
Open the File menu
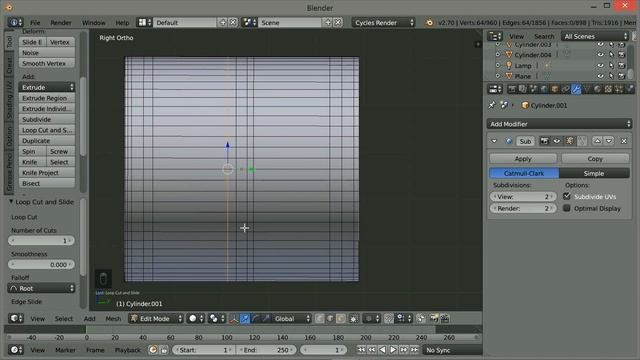[35, 23]
